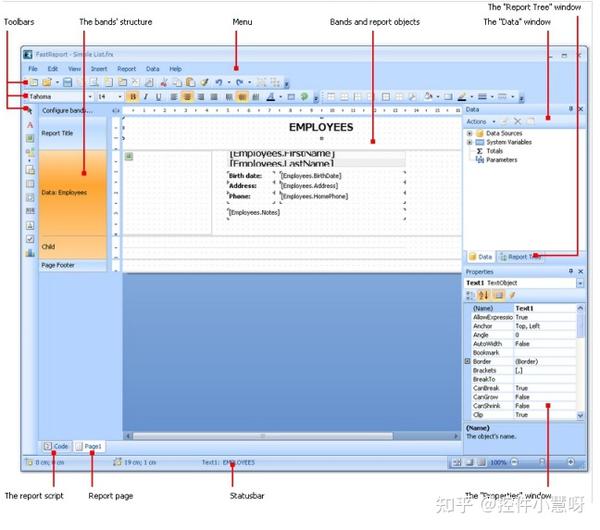Switch to the Data tab
600x530 pixels.
(x=481, y=257)
